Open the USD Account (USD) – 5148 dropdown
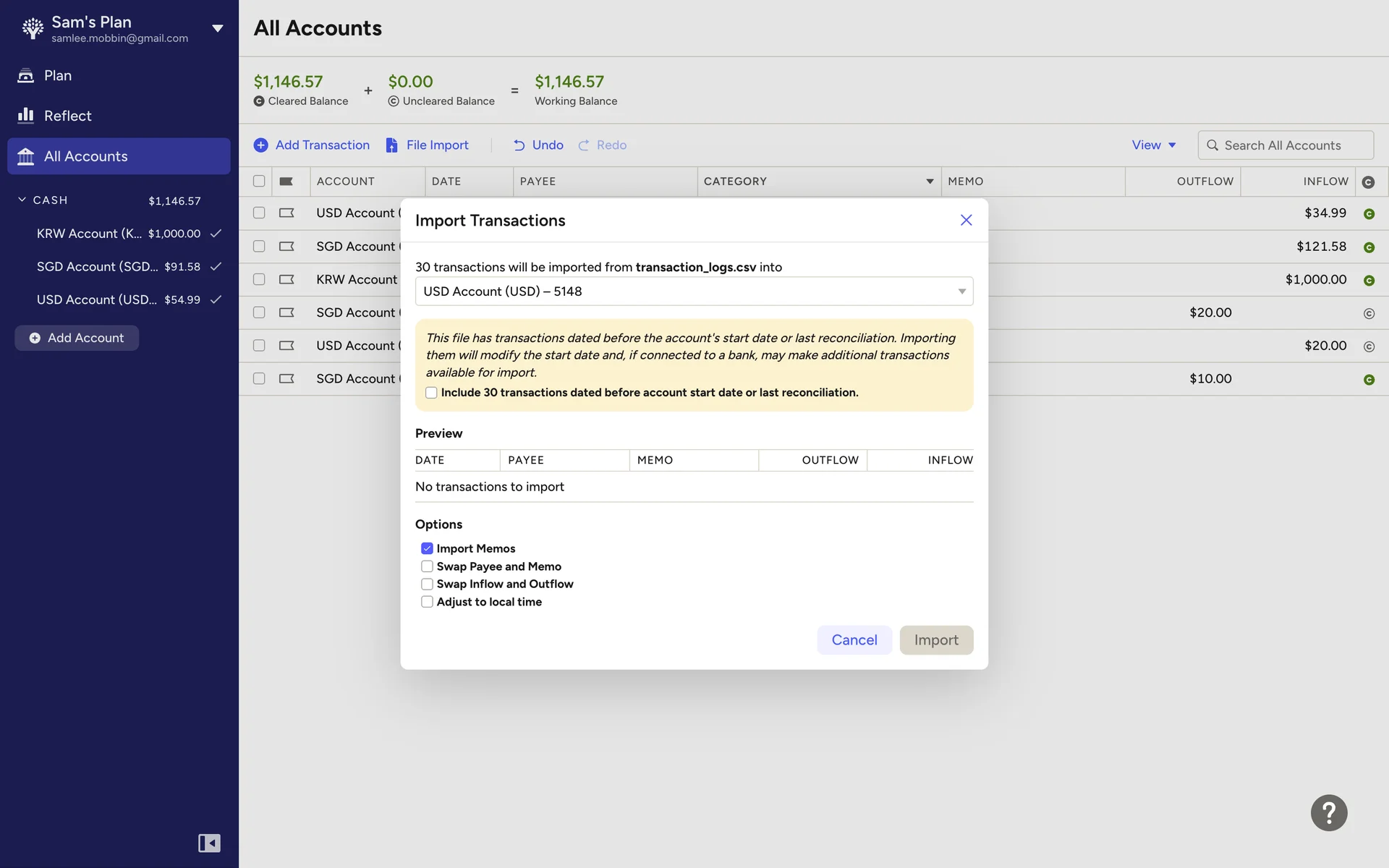 tap(693, 292)
